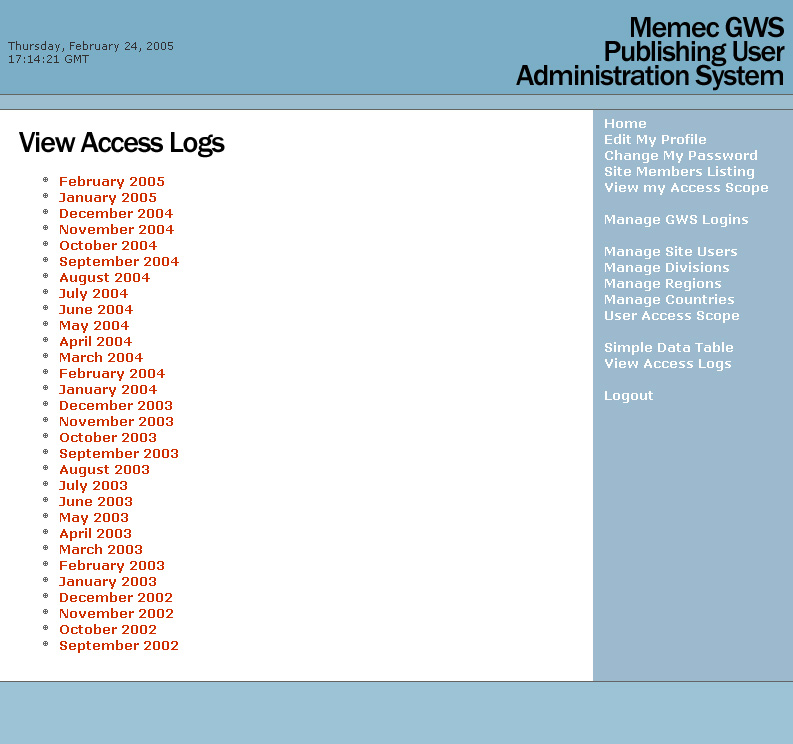The image size is (793, 744).
Task: Go to Home in sidebar
Action: (625, 123)
